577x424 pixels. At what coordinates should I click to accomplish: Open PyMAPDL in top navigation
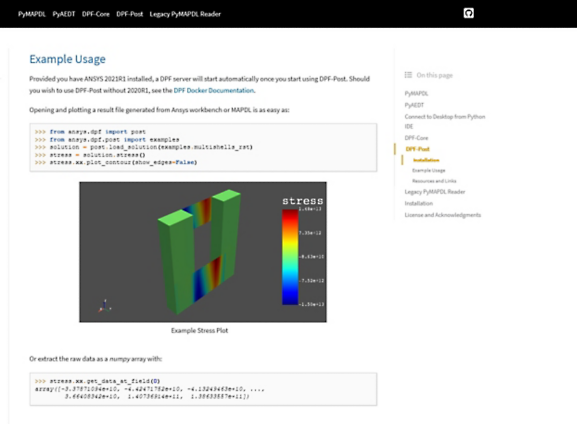pos(32,14)
